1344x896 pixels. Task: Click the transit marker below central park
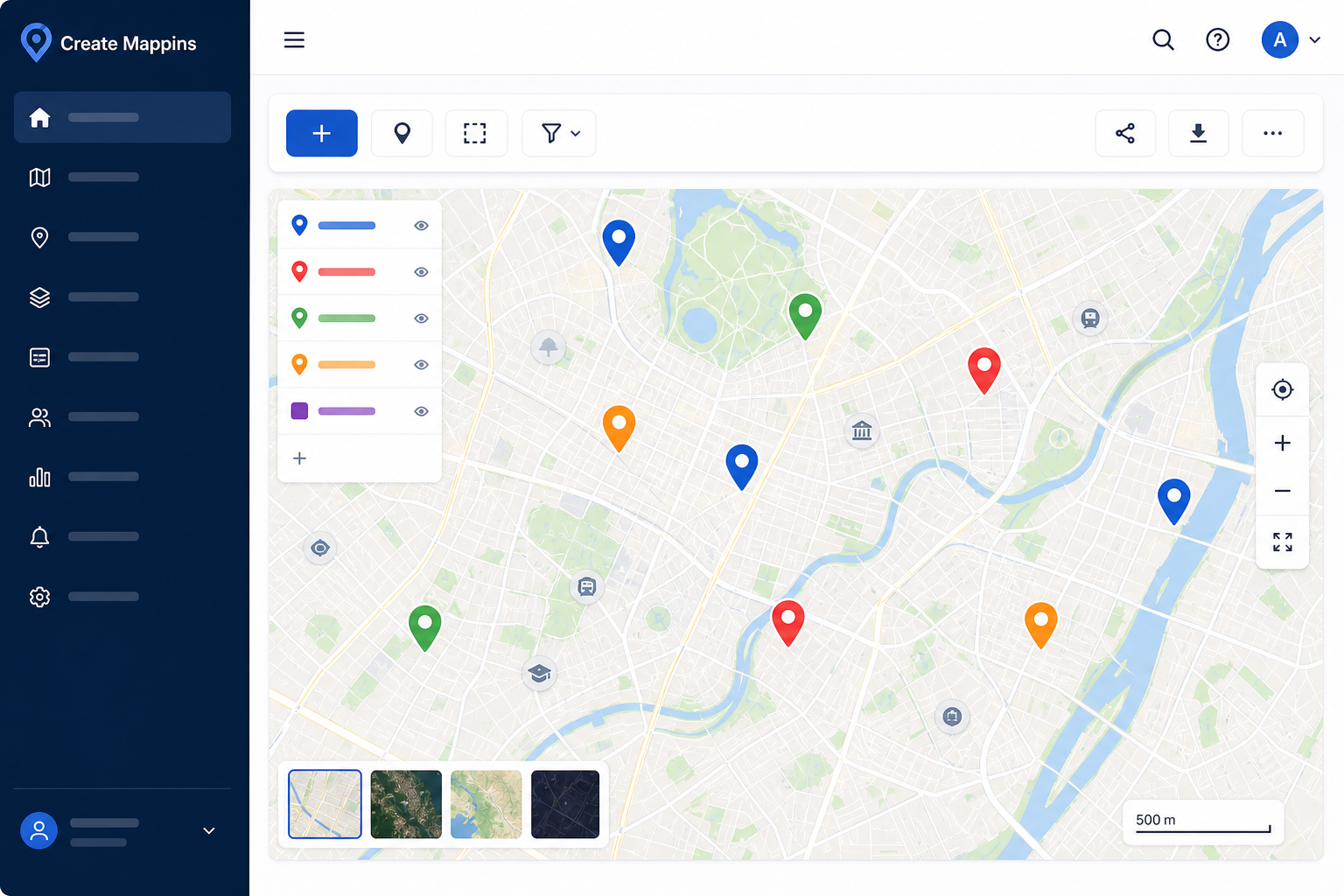pyautogui.click(x=586, y=587)
